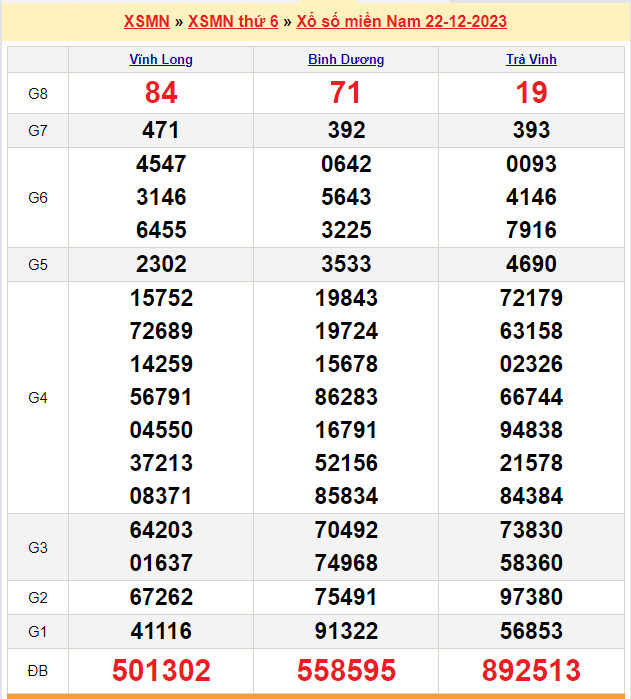Select Bình Dương special prize 558595
Viewport: 631px width, 699px height.
(x=346, y=669)
